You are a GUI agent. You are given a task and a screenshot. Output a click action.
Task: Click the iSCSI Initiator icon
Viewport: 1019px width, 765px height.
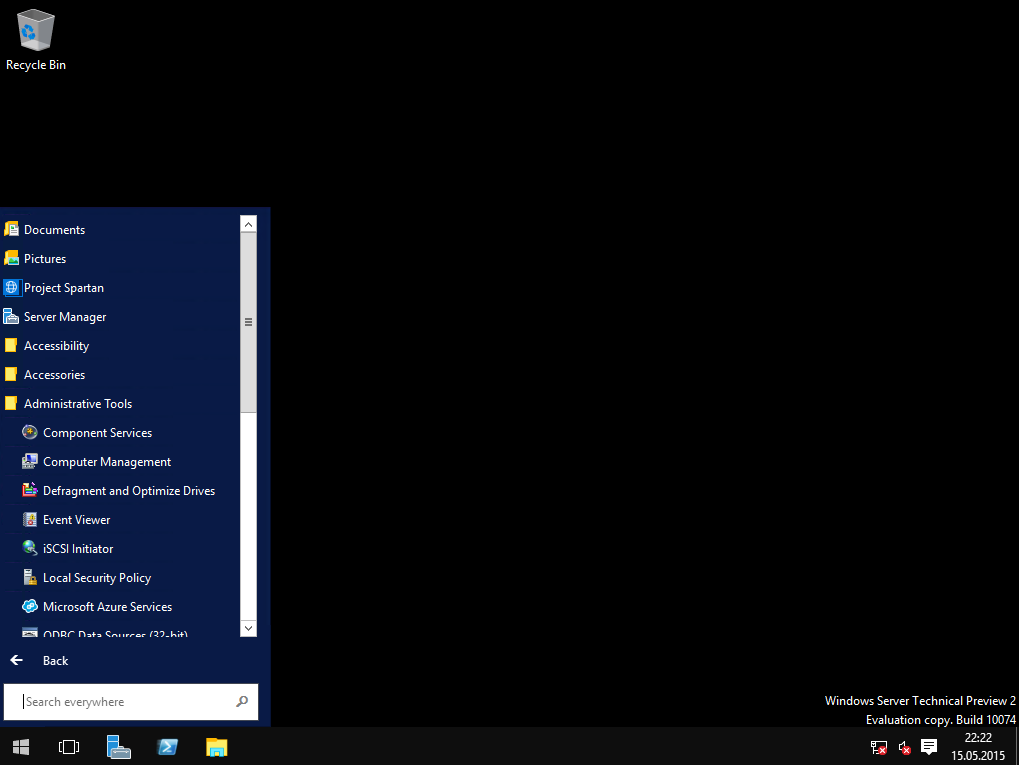coord(30,548)
